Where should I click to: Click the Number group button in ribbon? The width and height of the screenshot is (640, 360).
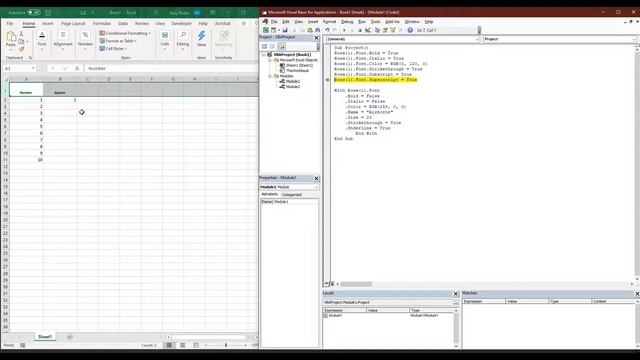point(85,40)
